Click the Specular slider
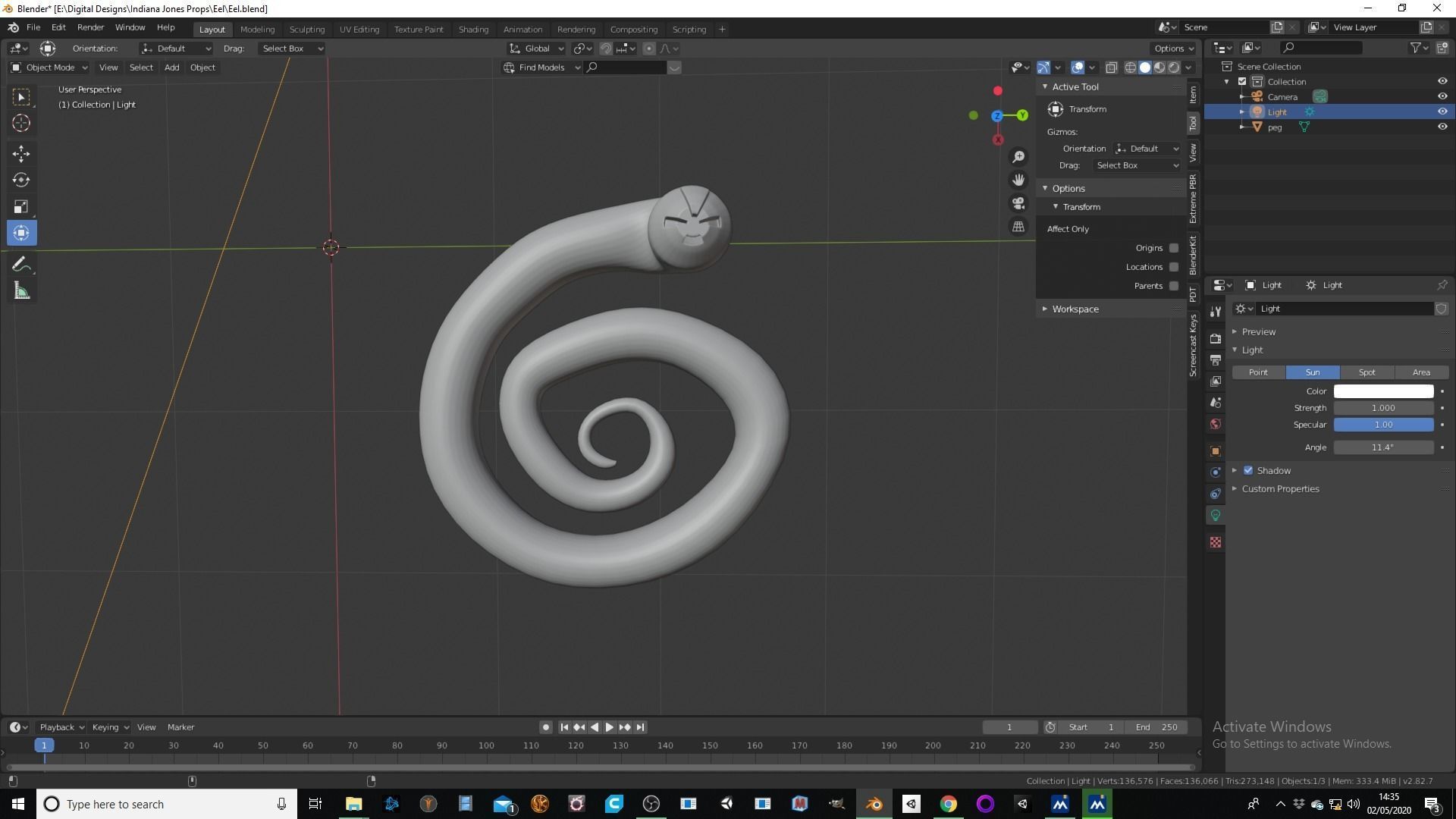 pos(1383,425)
